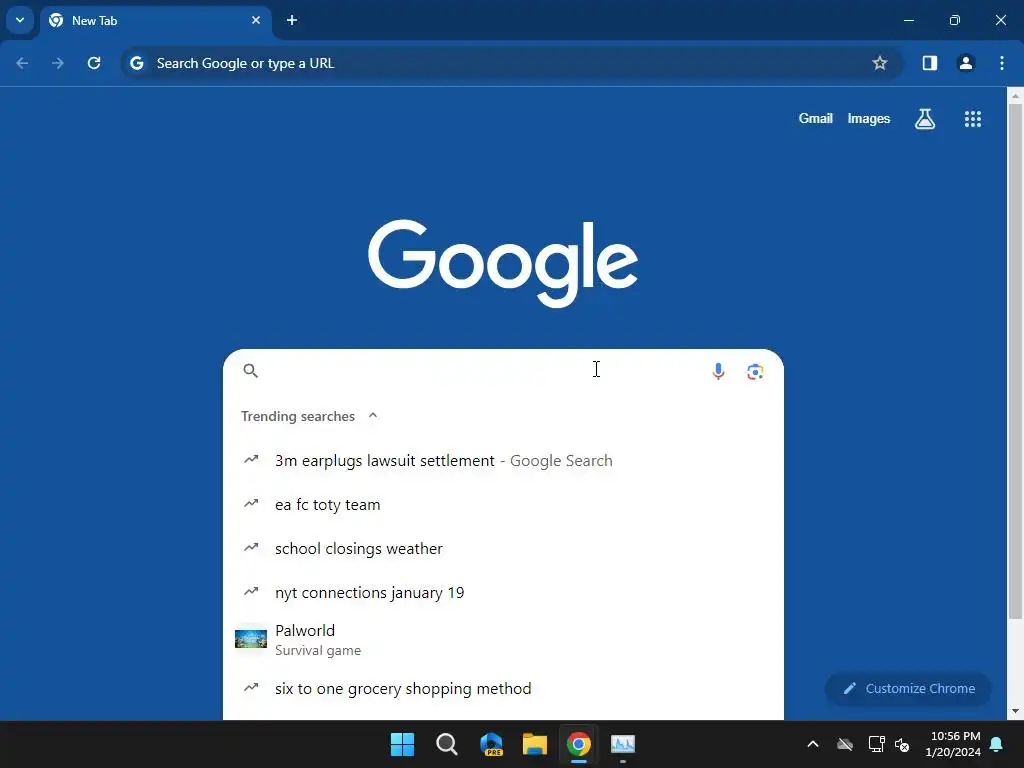Click scrollbar down arrow

pyautogui.click(x=1015, y=711)
